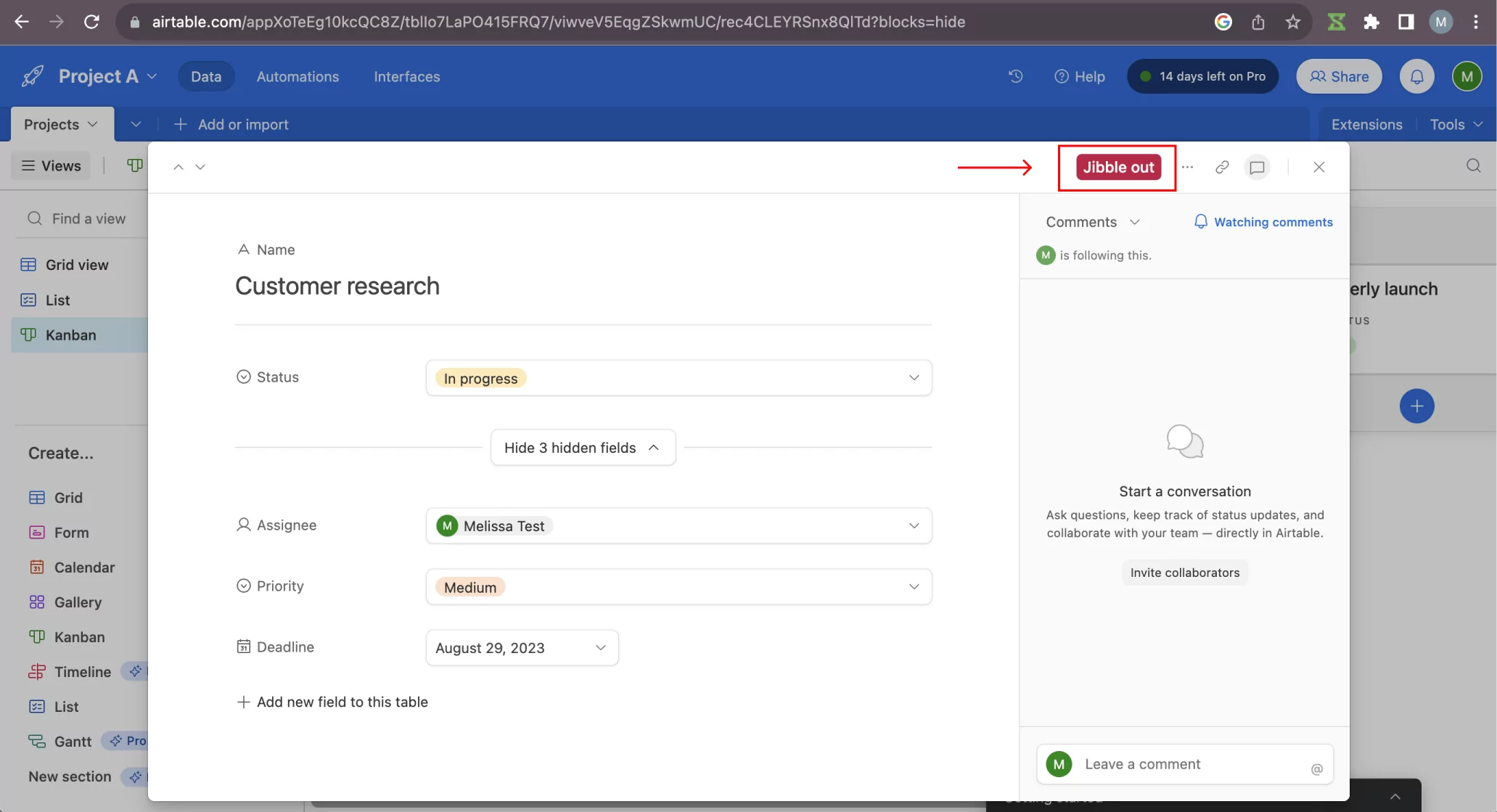
Task: Toggle the comments panel speech-bubble icon
Action: pyautogui.click(x=1257, y=167)
